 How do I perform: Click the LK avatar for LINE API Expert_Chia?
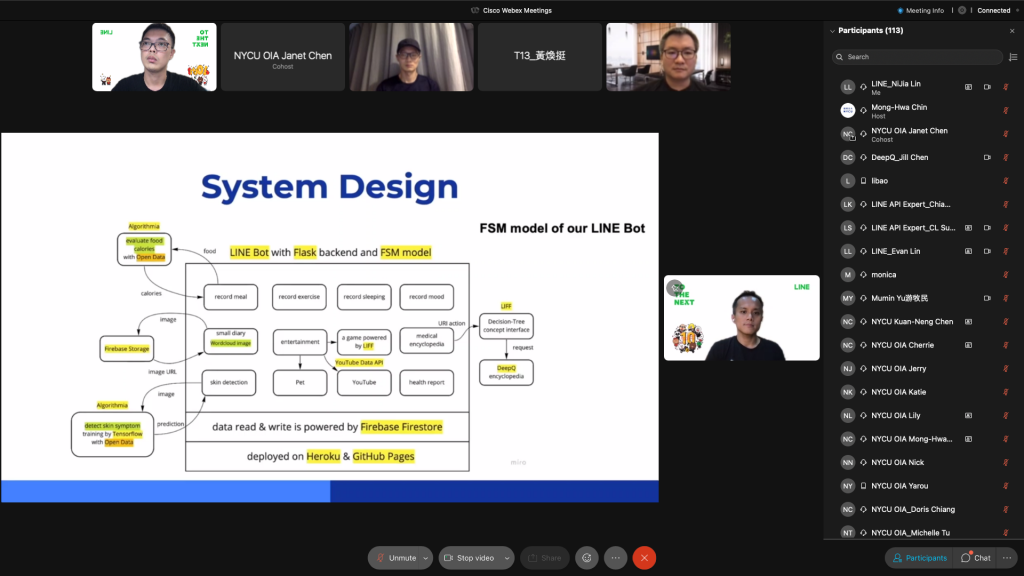click(x=848, y=204)
